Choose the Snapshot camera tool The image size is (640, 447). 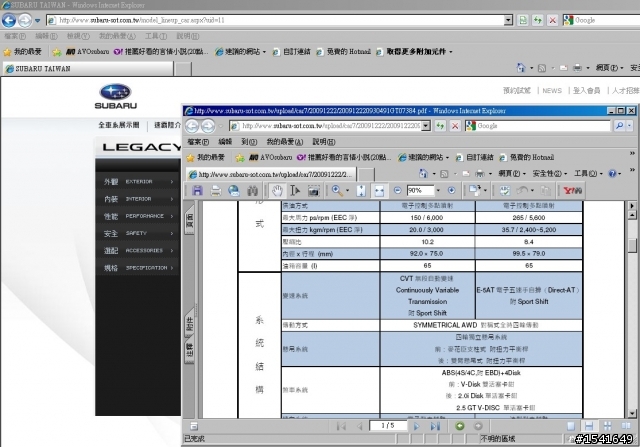point(313,190)
